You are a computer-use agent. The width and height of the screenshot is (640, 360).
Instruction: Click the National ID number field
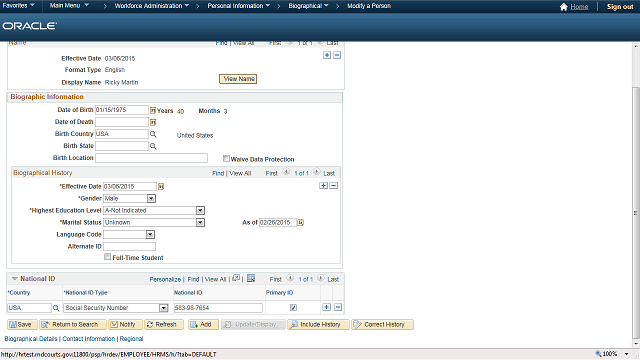[x=218, y=308]
